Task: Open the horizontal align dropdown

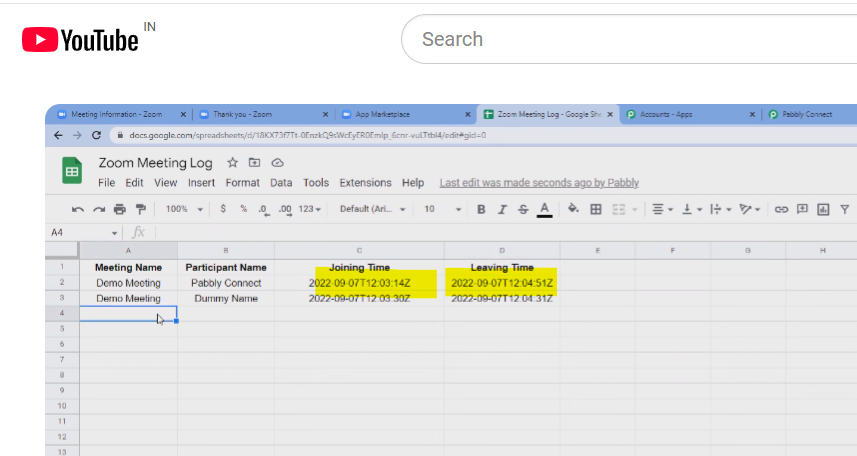Action: (x=662, y=209)
